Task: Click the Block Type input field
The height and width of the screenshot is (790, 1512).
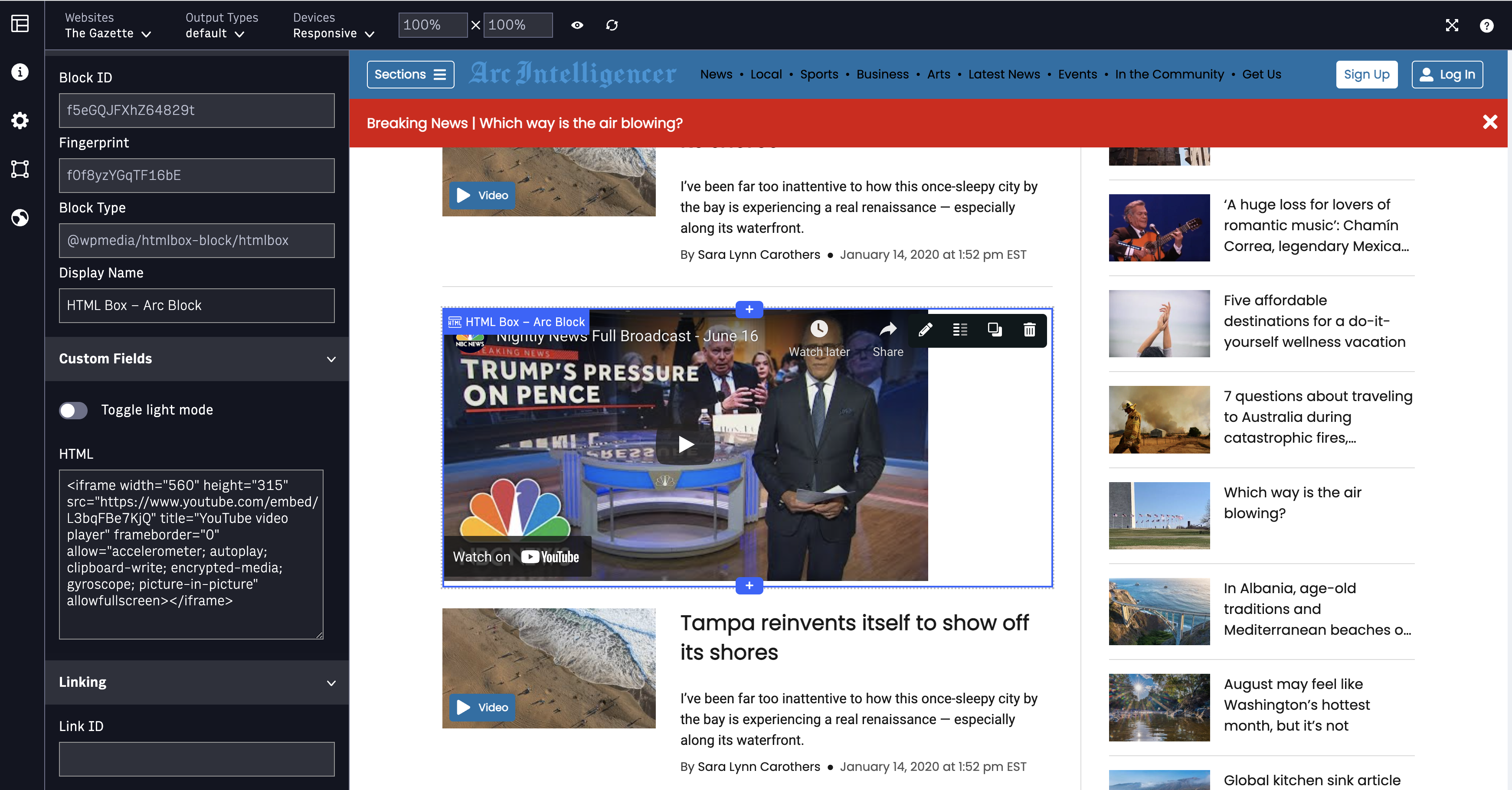Action: (x=196, y=241)
